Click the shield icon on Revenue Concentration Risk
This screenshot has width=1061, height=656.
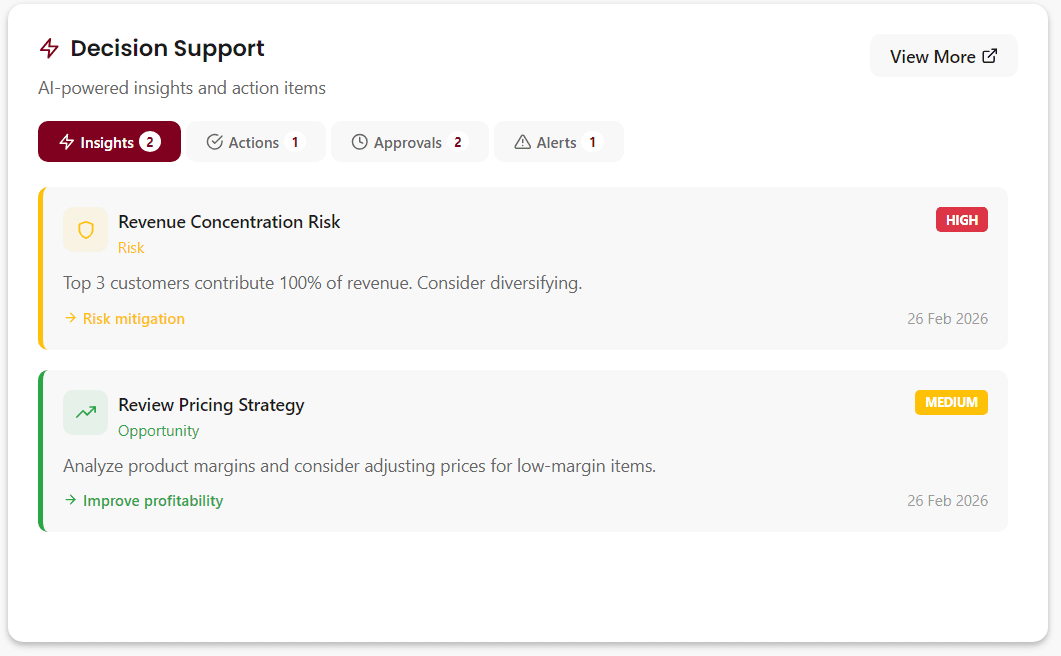click(85, 229)
